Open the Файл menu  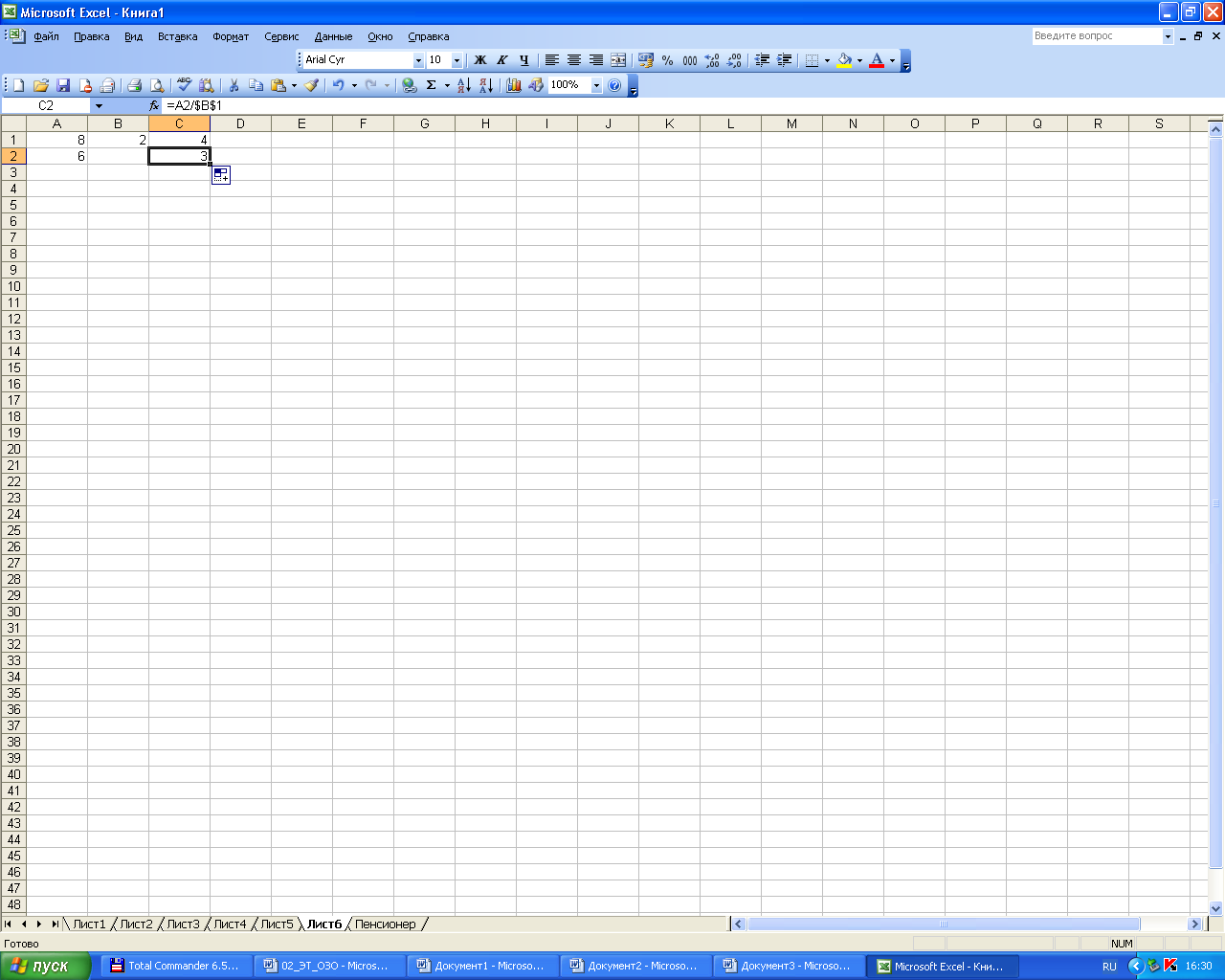[x=46, y=36]
